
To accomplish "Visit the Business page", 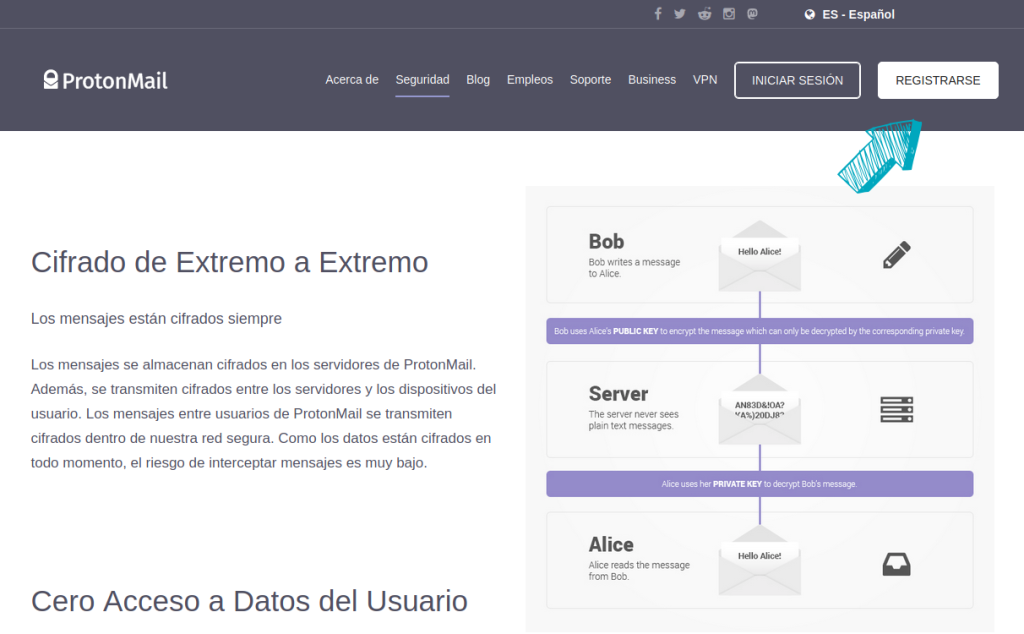I will tap(652, 80).
